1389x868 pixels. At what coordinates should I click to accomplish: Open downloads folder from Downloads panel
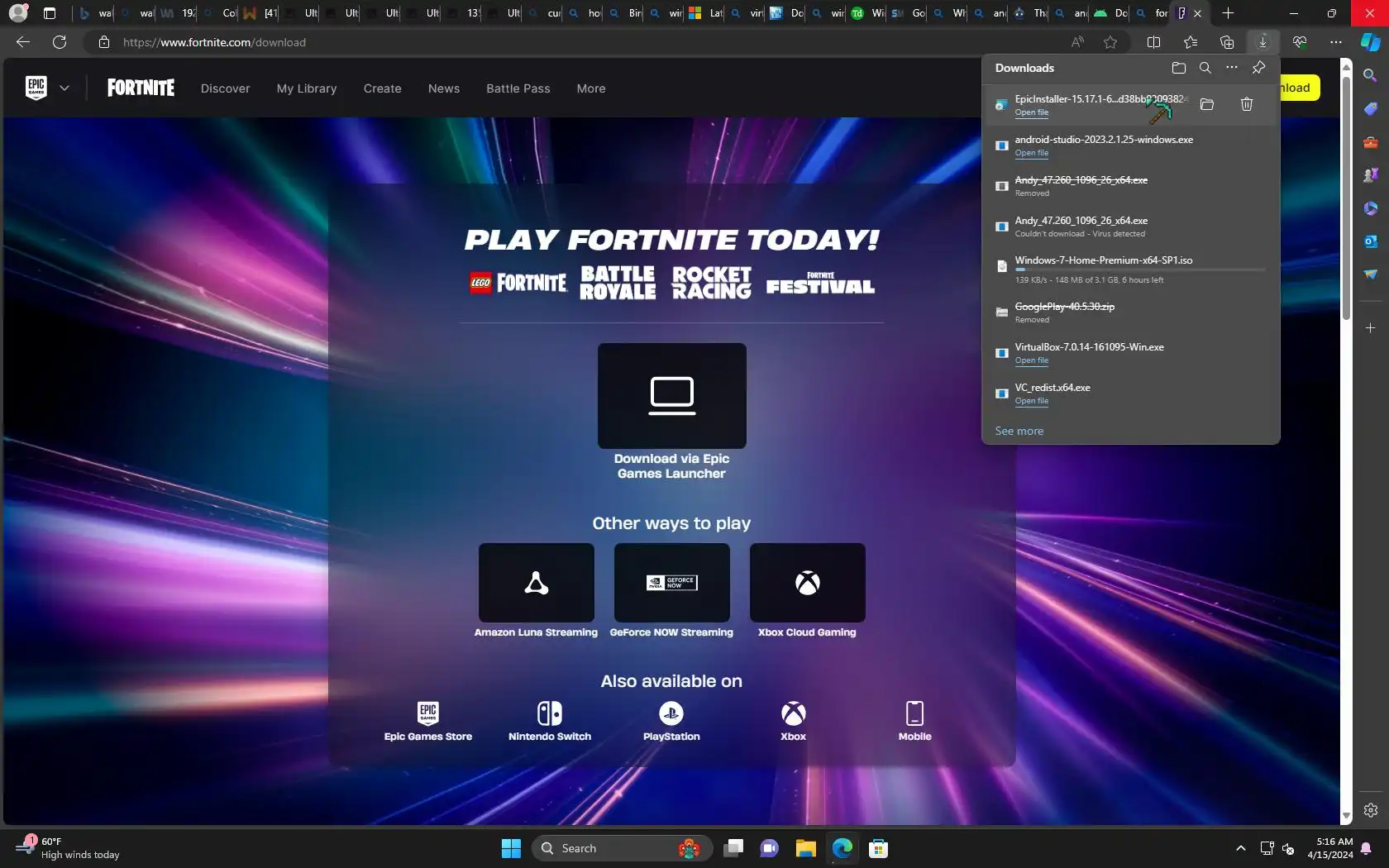[1179, 68]
